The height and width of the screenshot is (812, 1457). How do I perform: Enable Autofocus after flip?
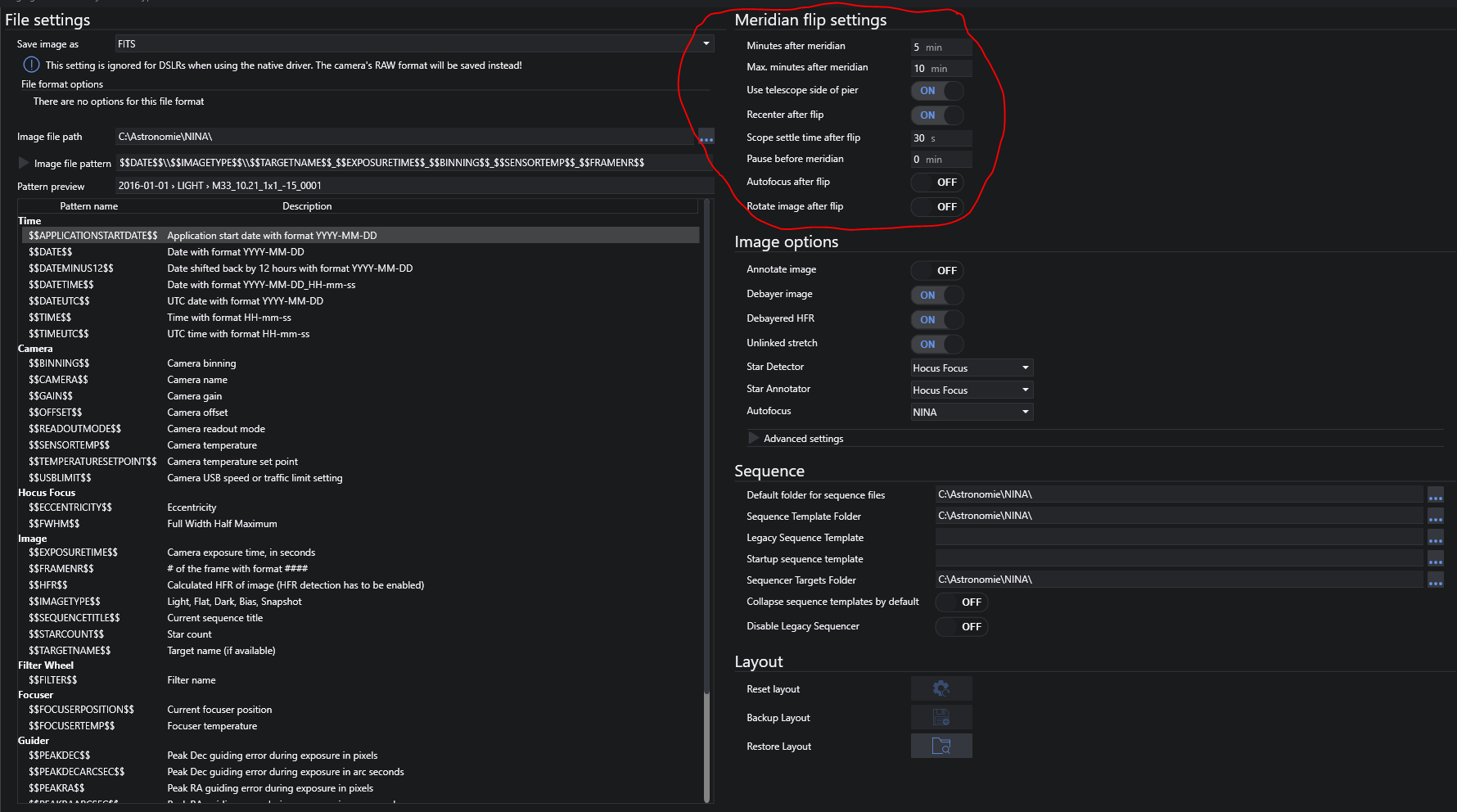937,183
